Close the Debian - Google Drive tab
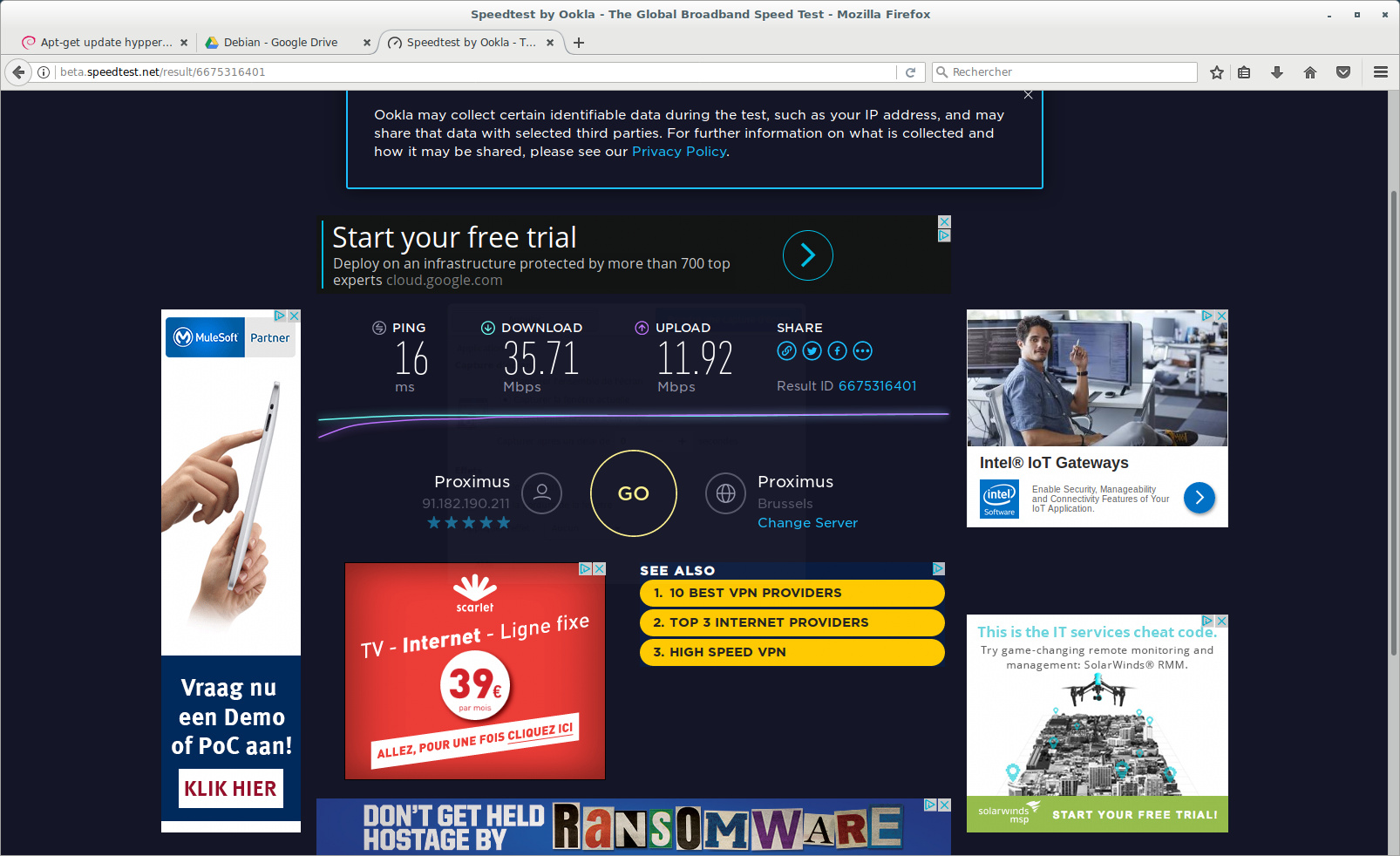The image size is (1400, 856). pos(367,43)
